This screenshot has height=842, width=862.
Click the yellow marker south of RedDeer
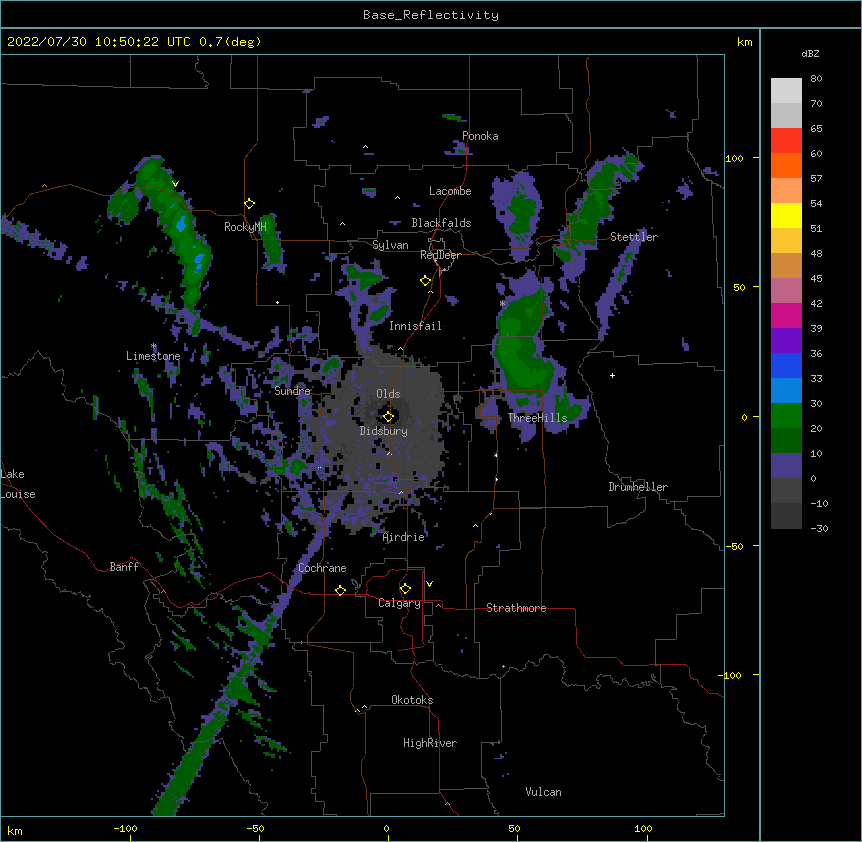(x=425, y=281)
